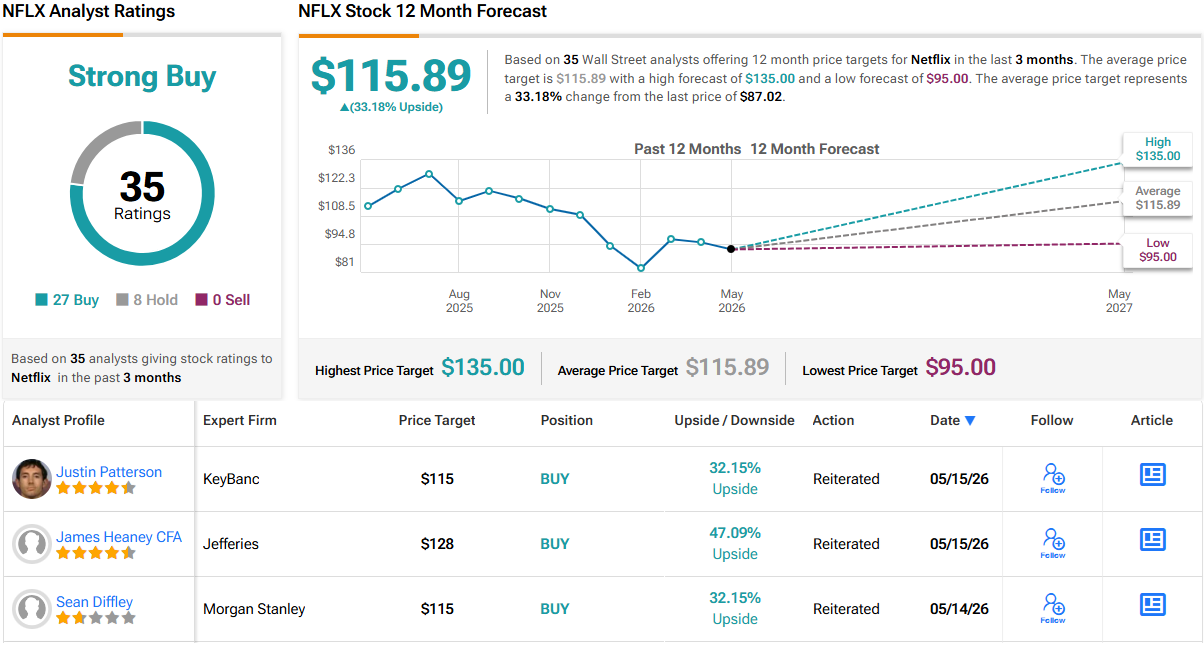Open article for Jefferies rating

(x=1153, y=540)
